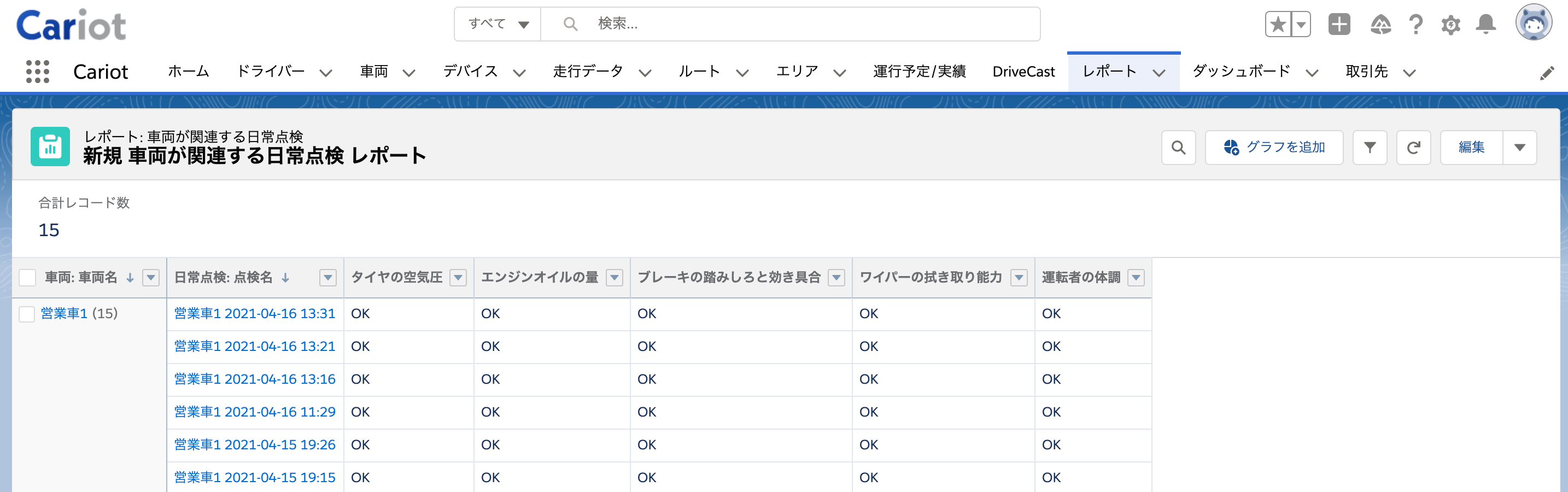Open the 取引先 tab

1366,72
